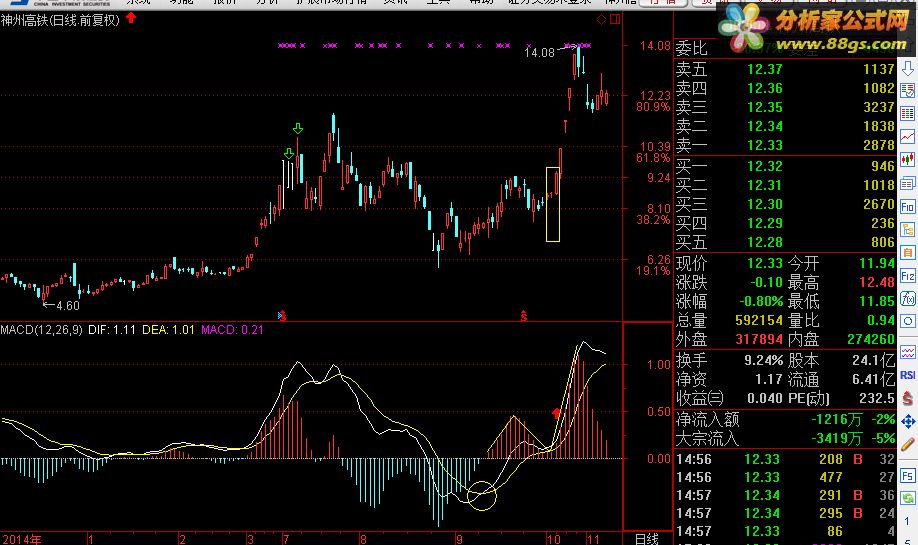Select the blue four-way move arrows icon

point(907,421)
